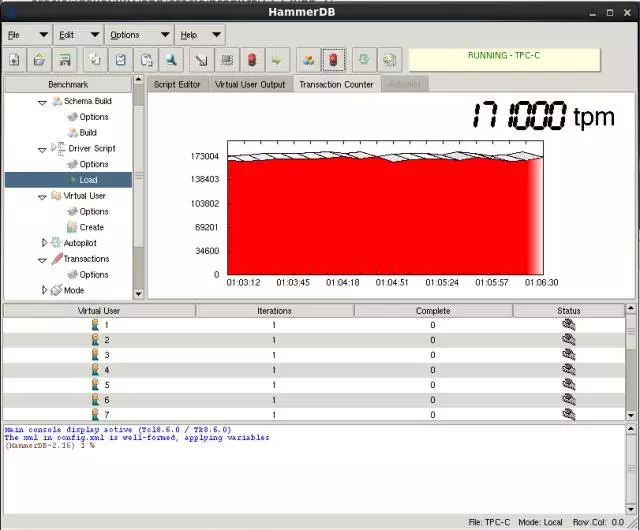Collapse the Transactions tree node
The height and width of the screenshot is (530, 640).
(x=42, y=260)
